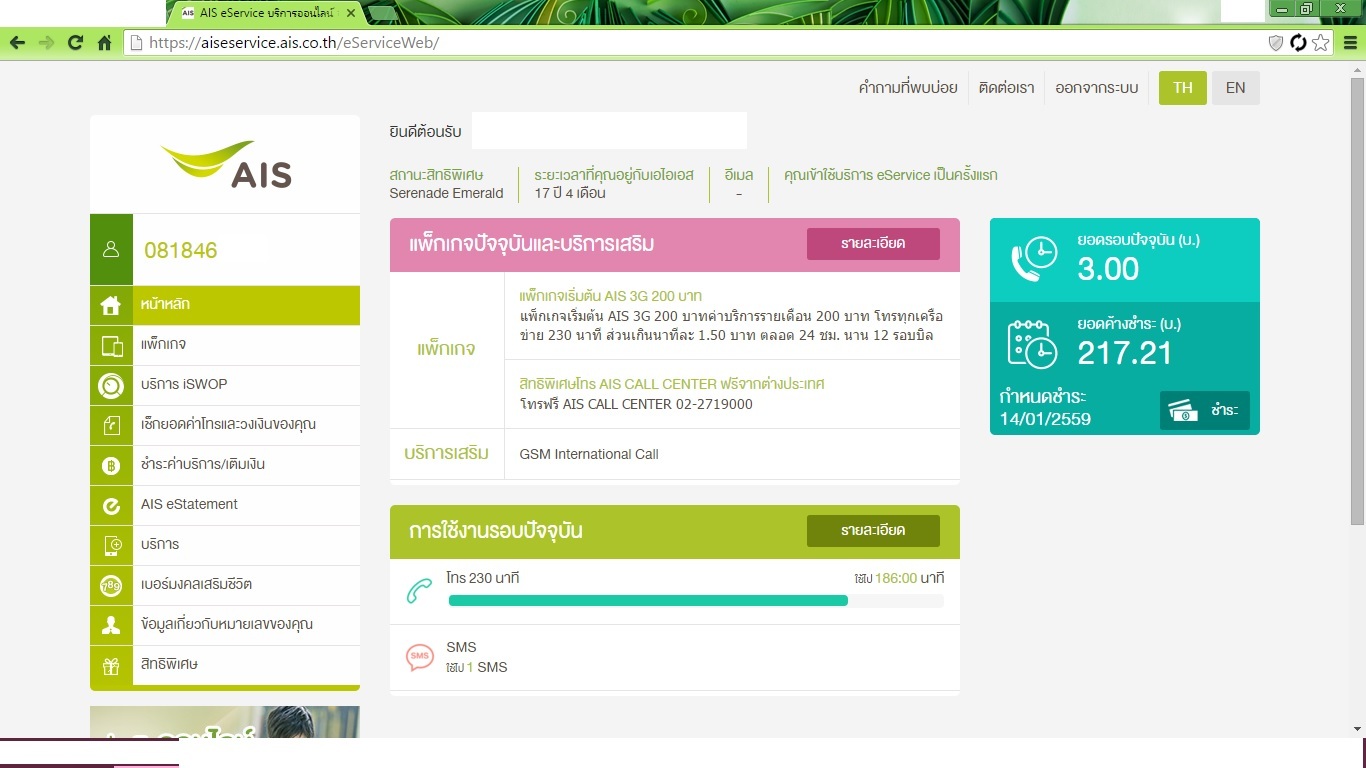Viewport: 1366px width, 768px height.
Task: Click the phone-plus icon for บริการ
Action: 111,545
